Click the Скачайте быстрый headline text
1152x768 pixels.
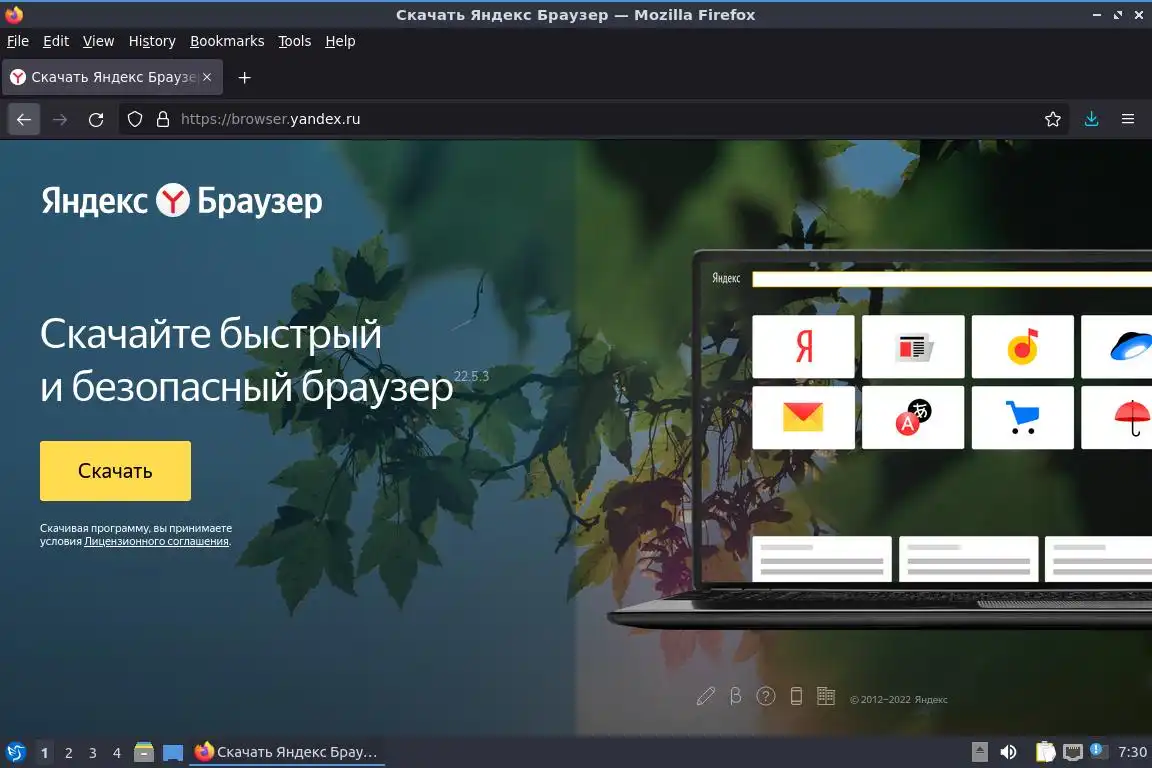click(x=211, y=335)
